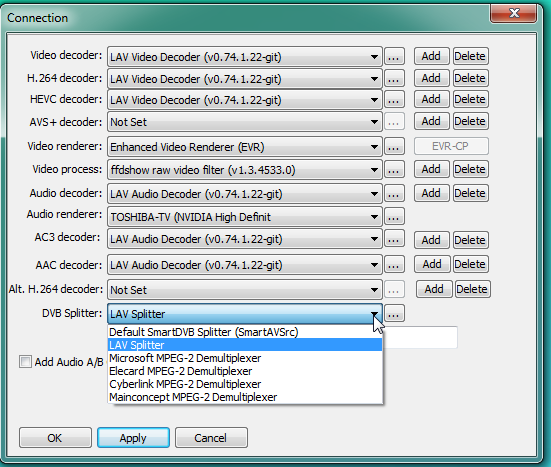Viewport: 551px width, 467px height.
Task: Click Delete for AVS+ decoder
Action: (471, 121)
